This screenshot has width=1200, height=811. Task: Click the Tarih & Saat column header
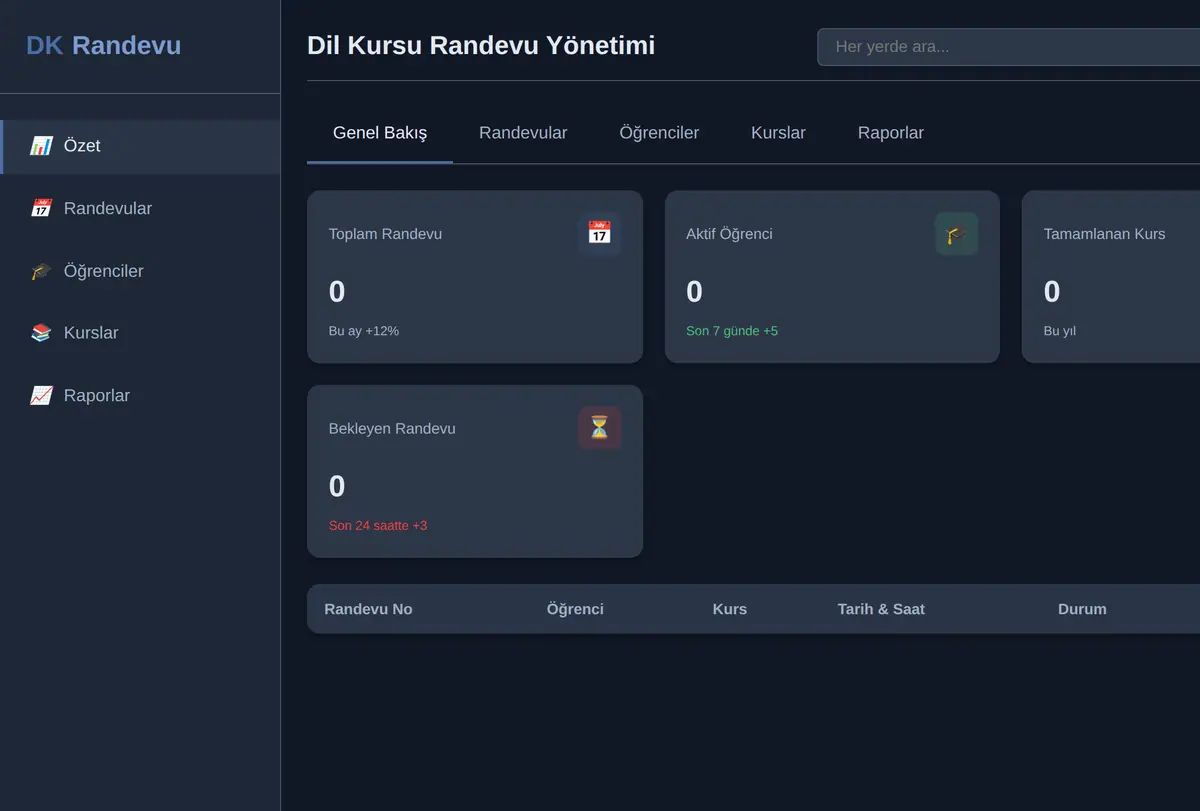click(881, 609)
